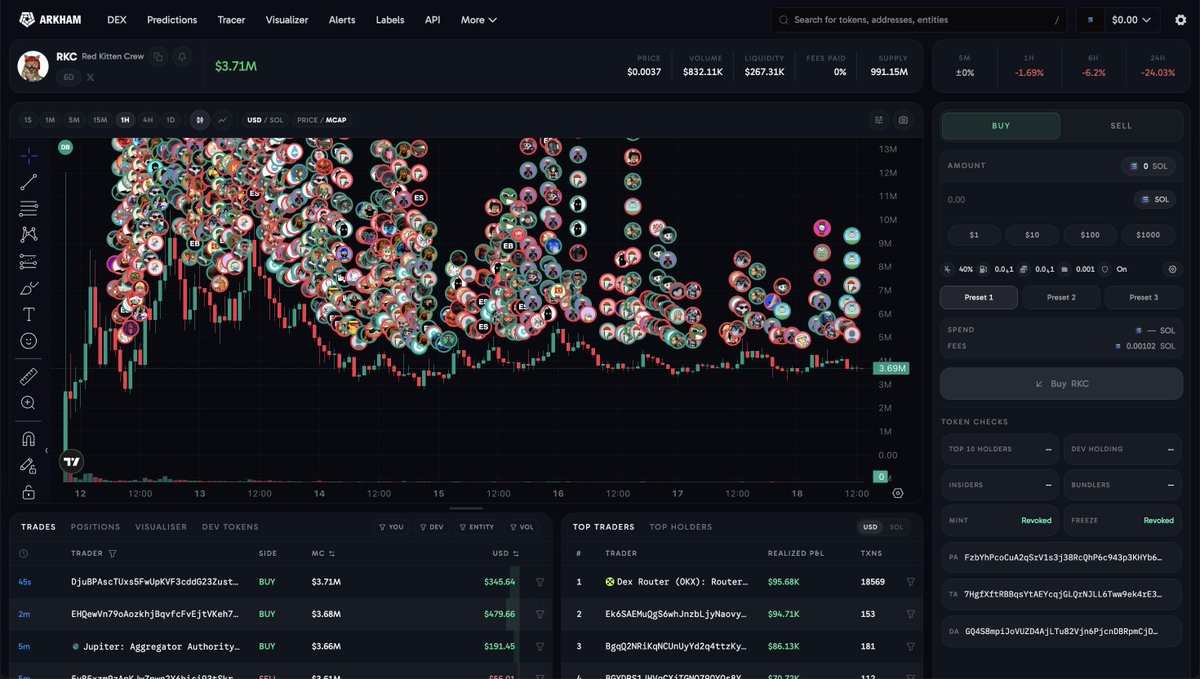Screen dimensions: 1200x679
Task: Select the ruler measure tool
Action: tap(28, 377)
